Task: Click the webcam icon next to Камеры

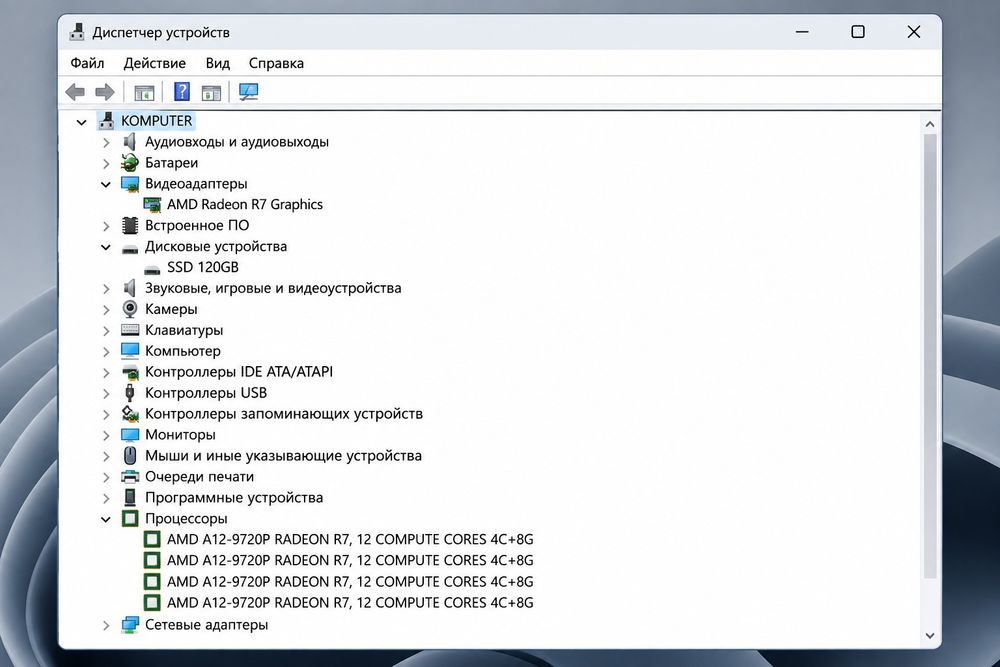Action: click(130, 309)
